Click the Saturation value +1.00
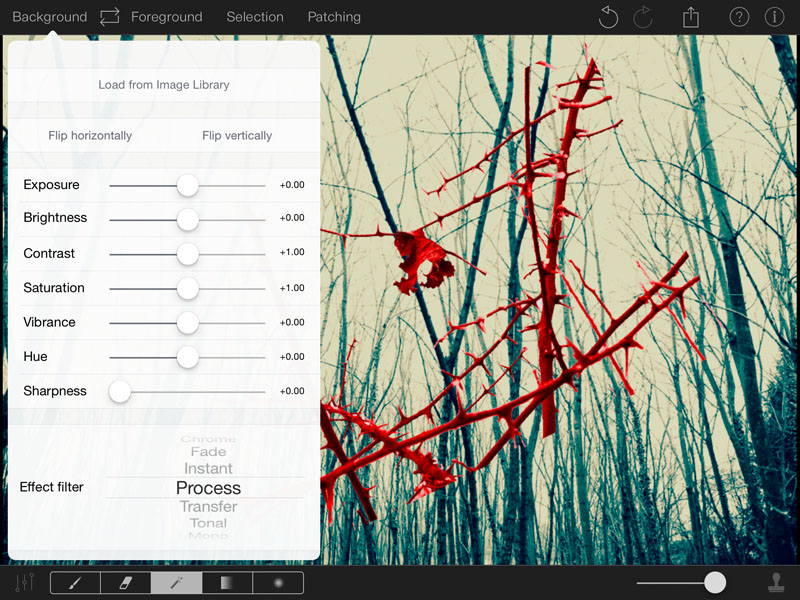The width and height of the screenshot is (800, 600). tap(292, 288)
